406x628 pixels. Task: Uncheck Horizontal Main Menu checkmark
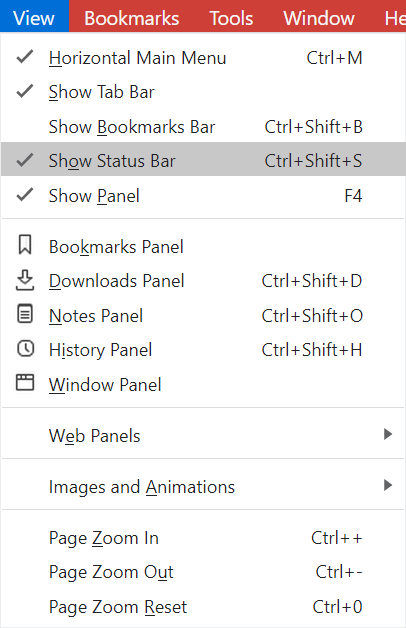click(x=25, y=57)
